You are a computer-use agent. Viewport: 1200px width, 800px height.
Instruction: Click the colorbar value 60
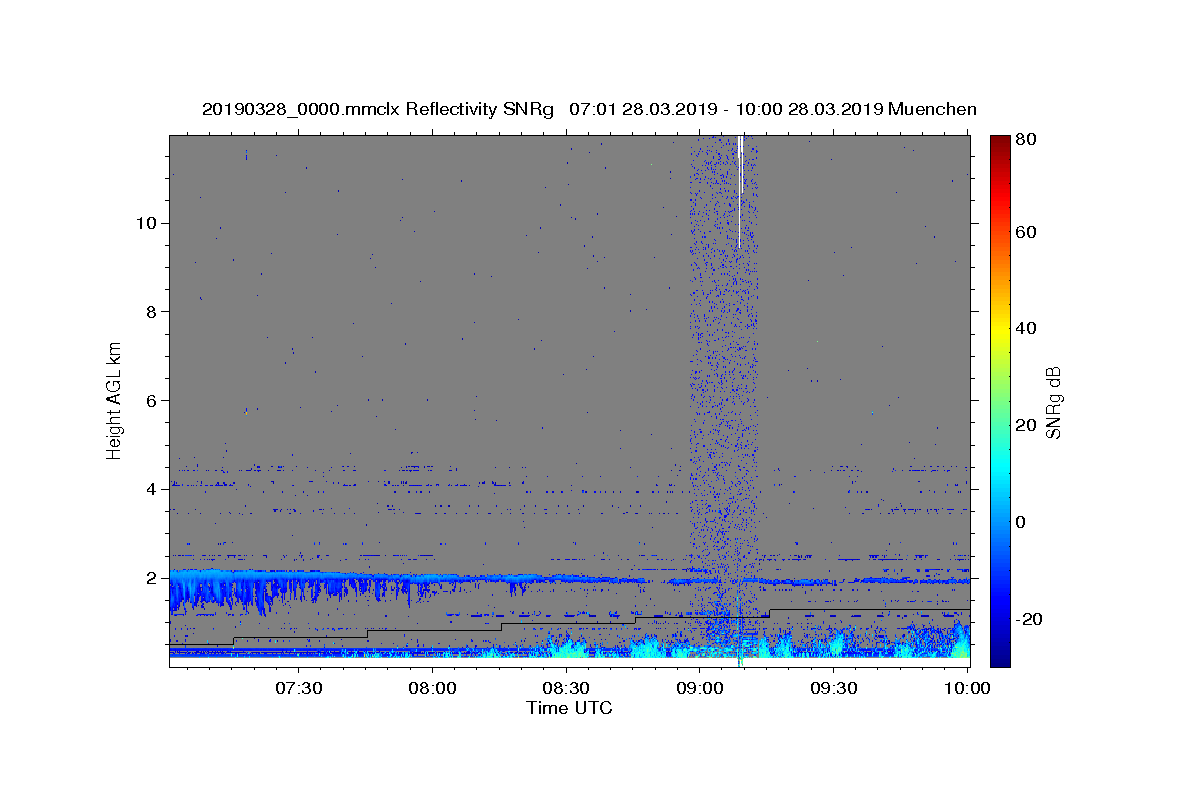(x=1026, y=232)
